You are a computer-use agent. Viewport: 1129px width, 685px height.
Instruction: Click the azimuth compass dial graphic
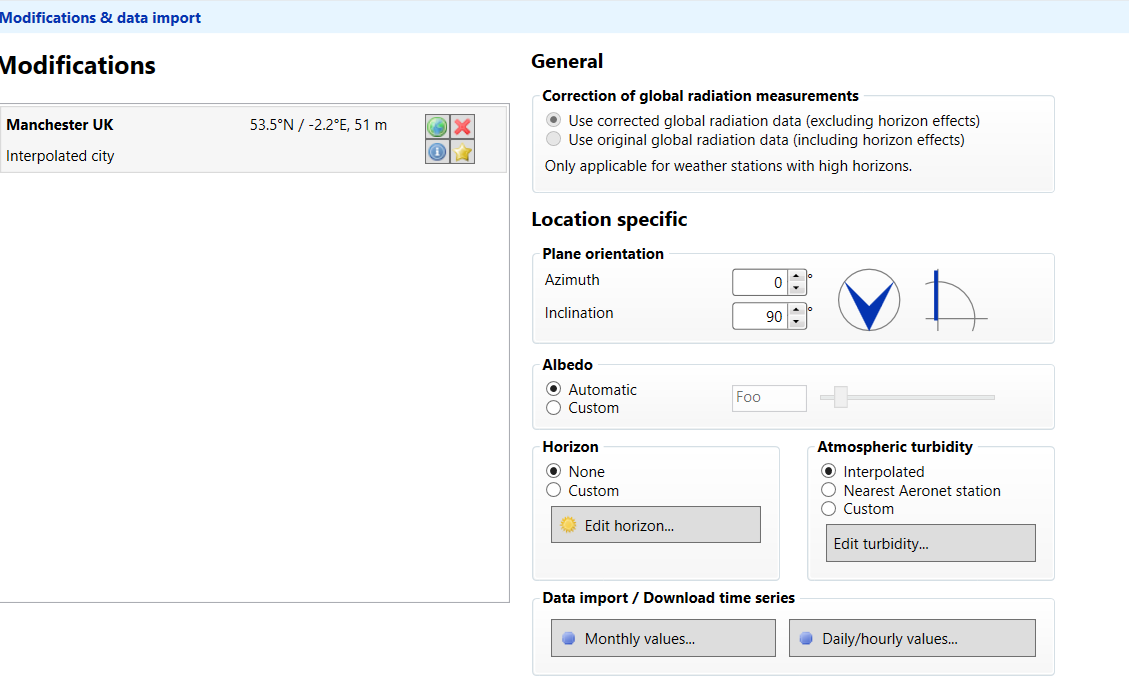pyautogui.click(x=868, y=300)
